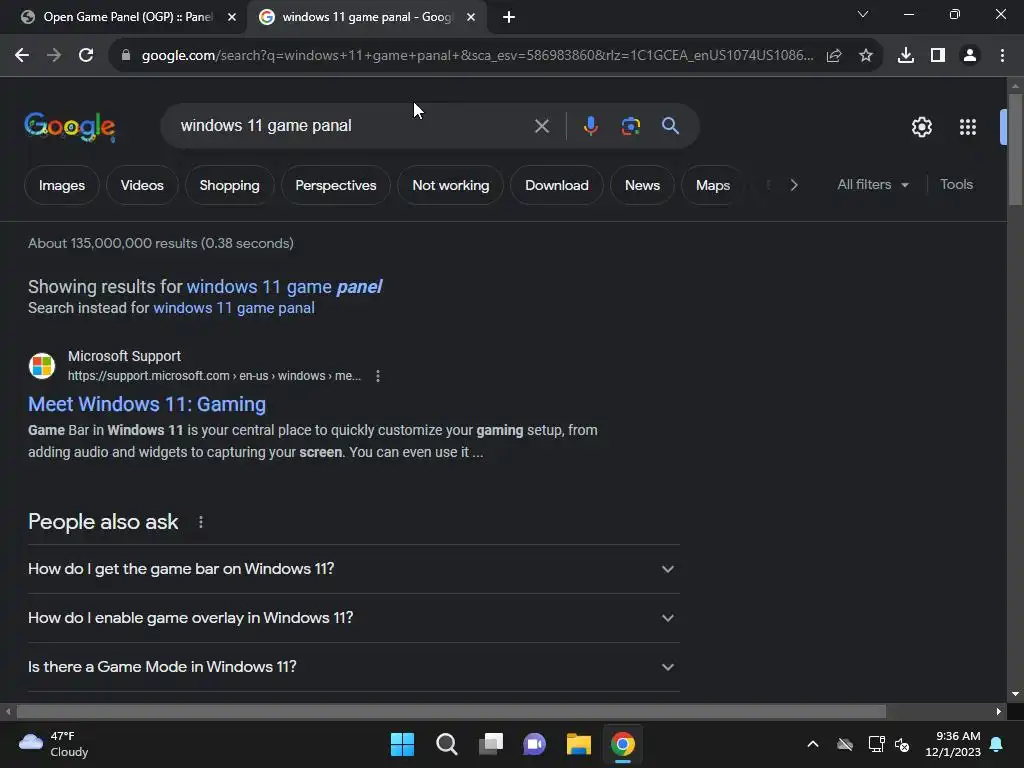Click corrected 'windows 11 game panel' link
This screenshot has height=768, width=1024.
pos(284,287)
